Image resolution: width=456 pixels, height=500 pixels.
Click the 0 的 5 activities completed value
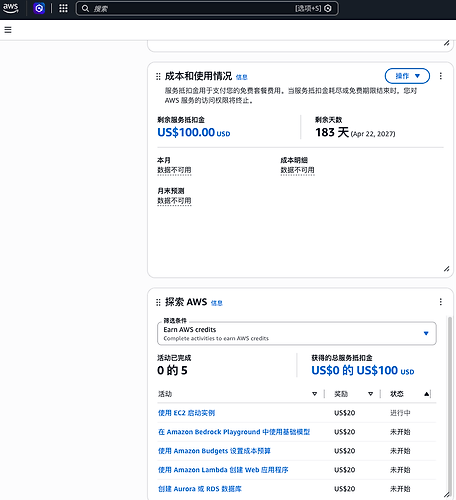[x=172, y=370]
